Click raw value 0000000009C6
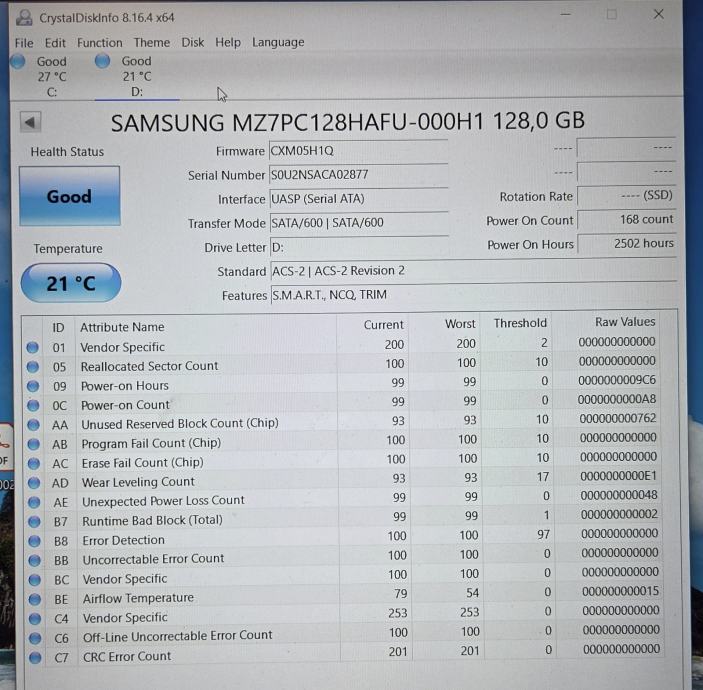 (x=617, y=380)
